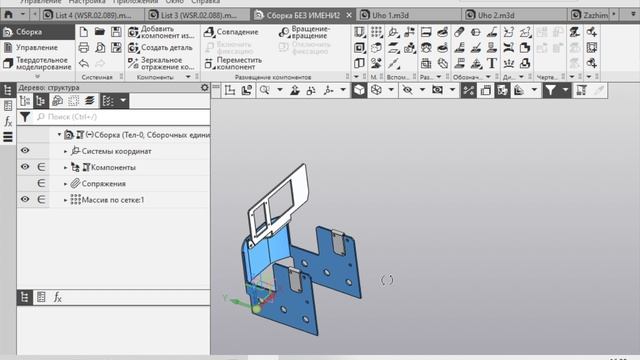Toggle visibility eye for Массив по сетке:1
The width and height of the screenshot is (640, 360).
coord(25,199)
